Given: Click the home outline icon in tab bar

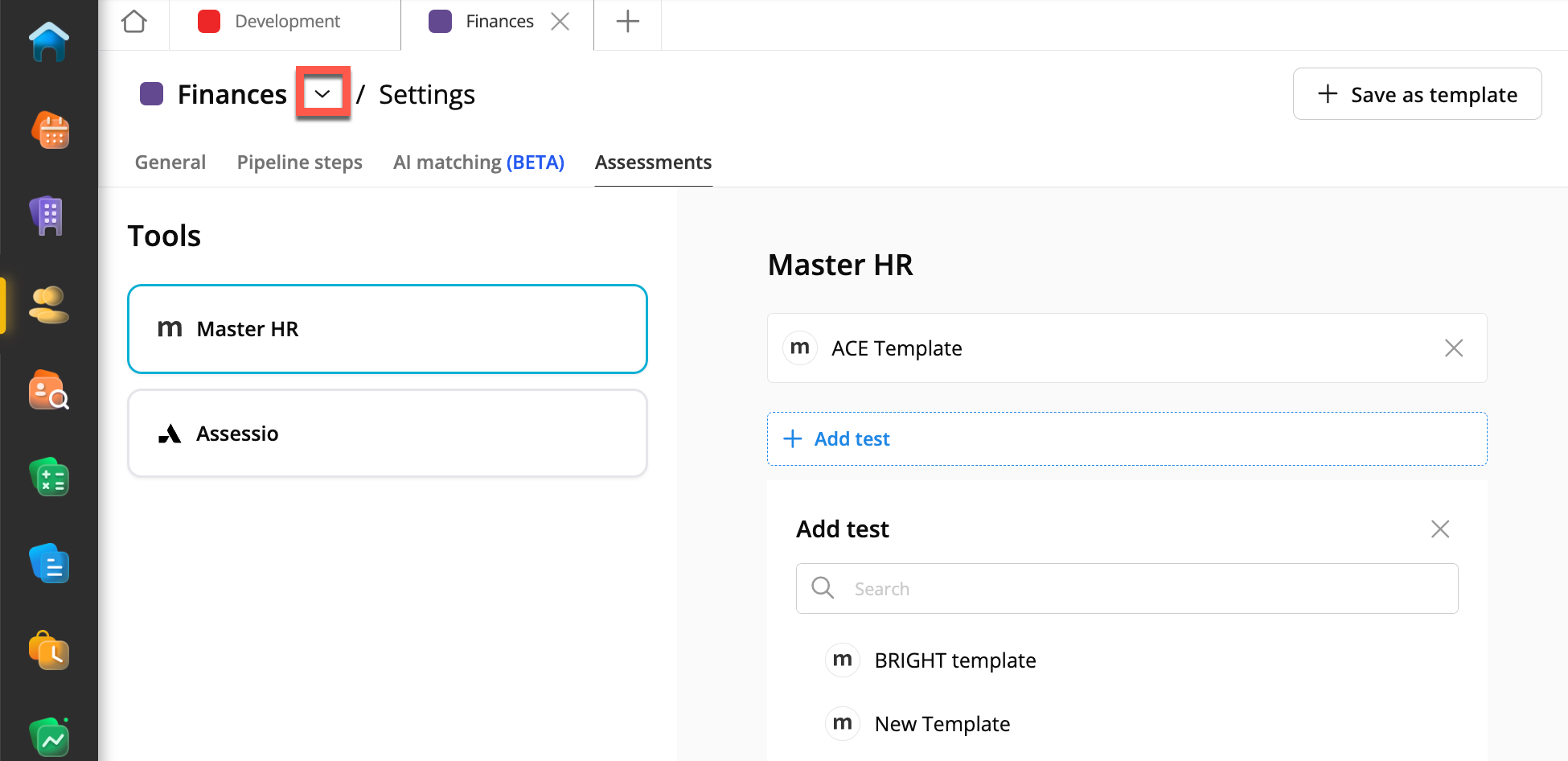Looking at the screenshot, I should pyautogui.click(x=134, y=22).
